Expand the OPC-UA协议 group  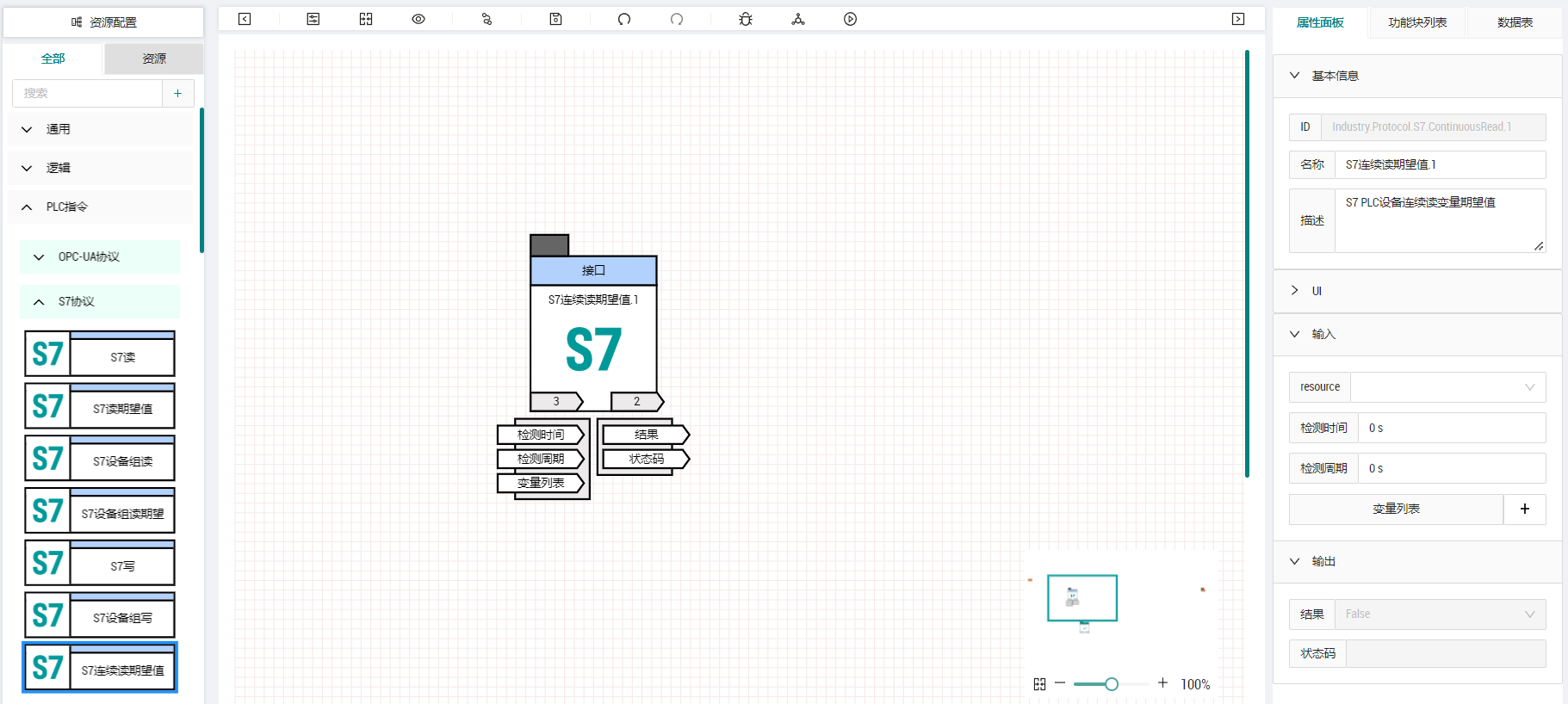coord(100,256)
